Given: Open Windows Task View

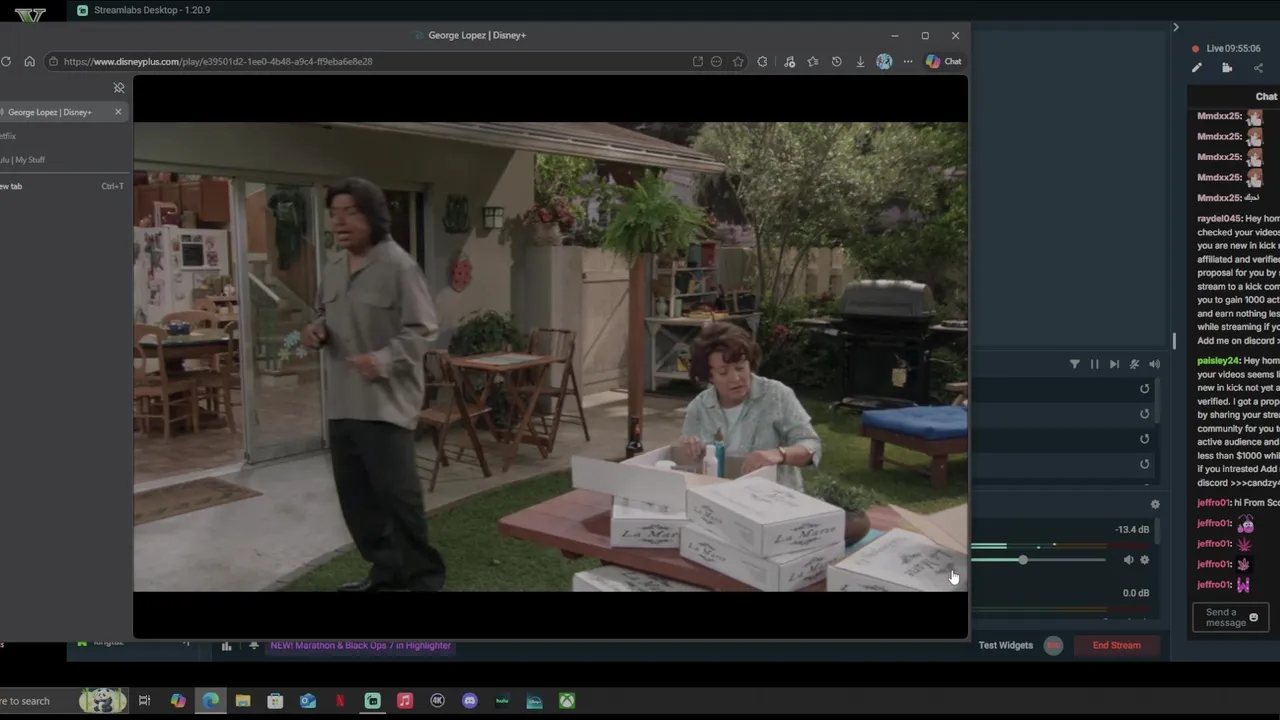Looking at the screenshot, I should point(145,701).
